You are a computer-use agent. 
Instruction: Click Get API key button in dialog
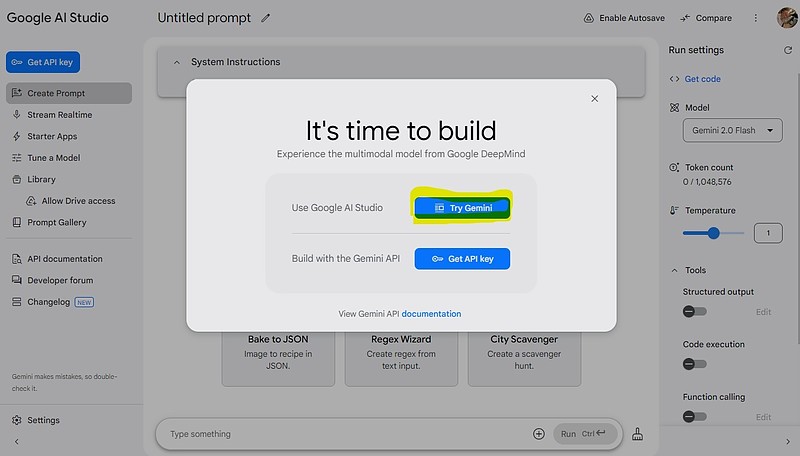(x=462, y=259)
